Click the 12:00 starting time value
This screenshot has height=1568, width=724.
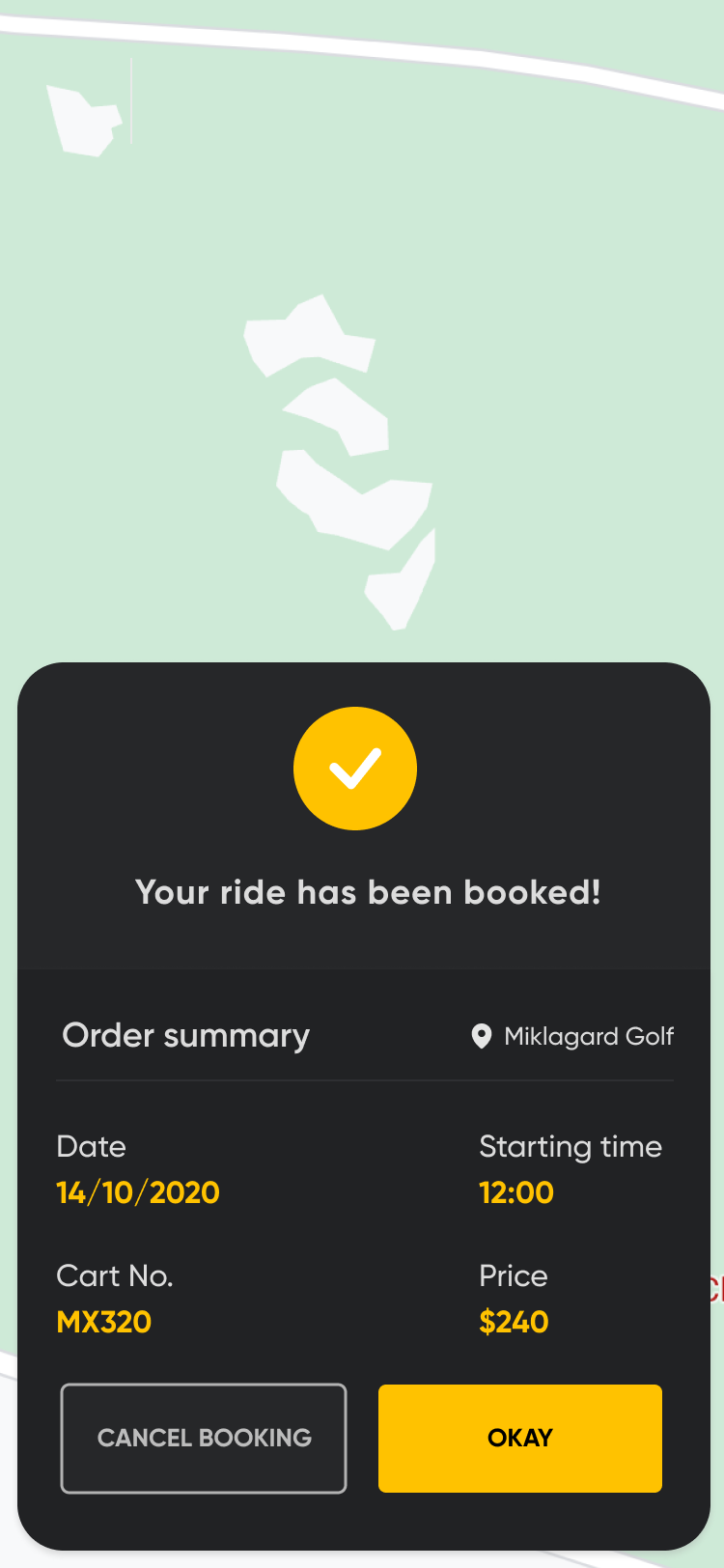tap(516, 1192)
